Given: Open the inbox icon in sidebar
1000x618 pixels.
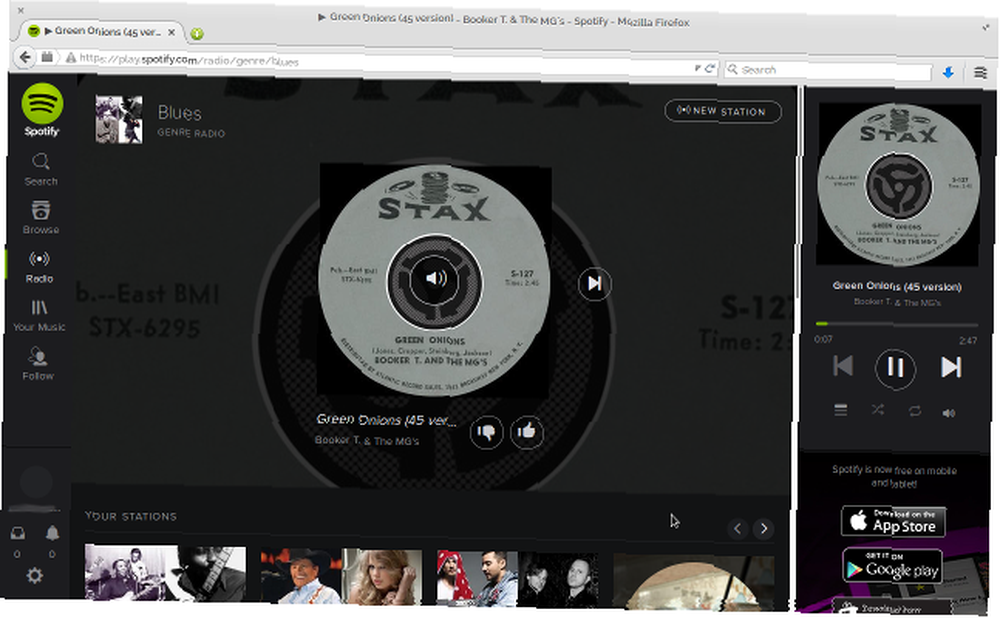Looking at the screenshot, I should (x=18, y=533).
